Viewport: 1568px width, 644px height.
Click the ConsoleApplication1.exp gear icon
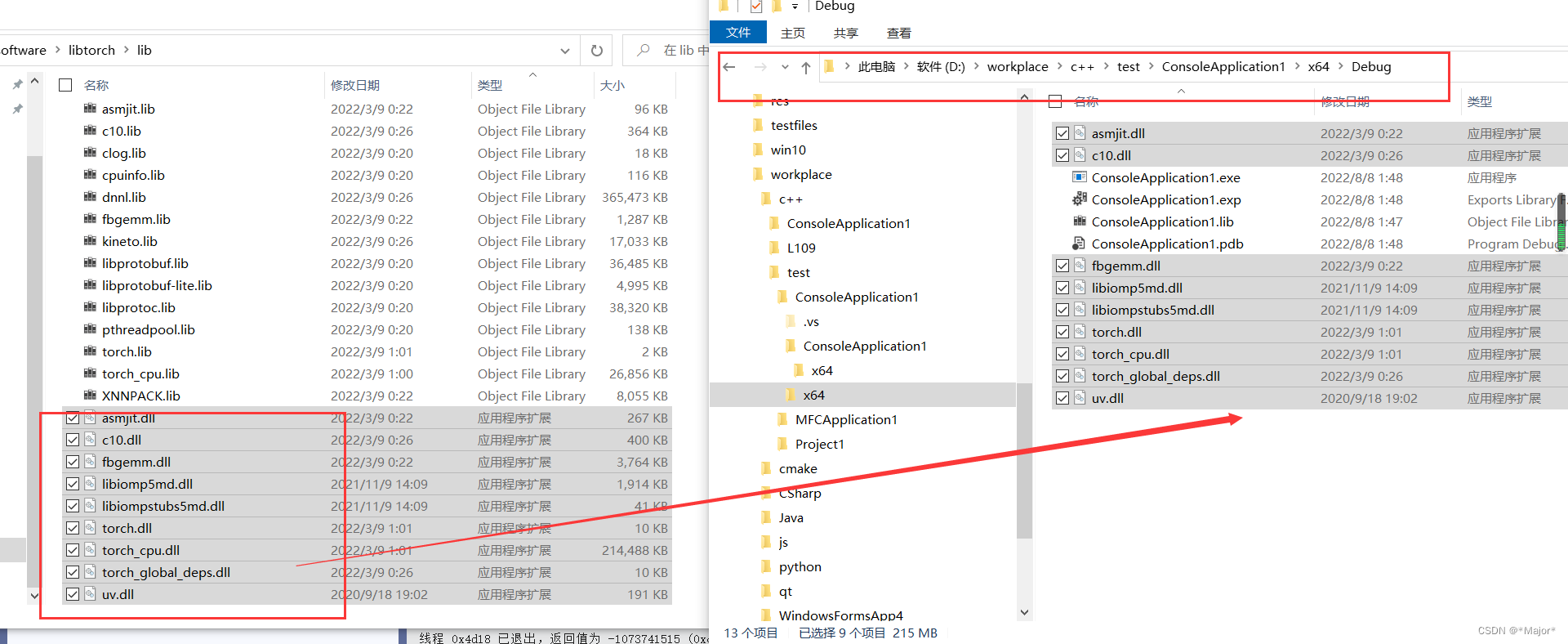pyautogui.click(x=1080, y=199)
